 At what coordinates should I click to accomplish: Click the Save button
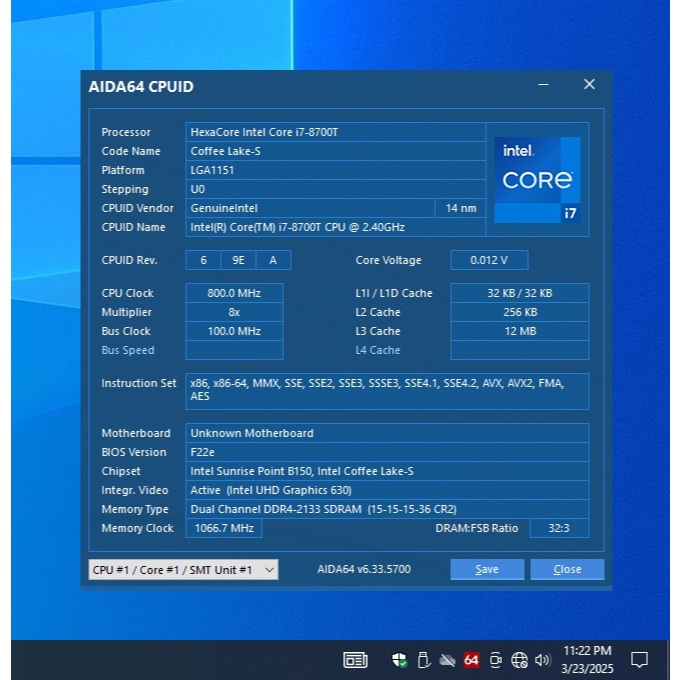click(x=487, y=569)
